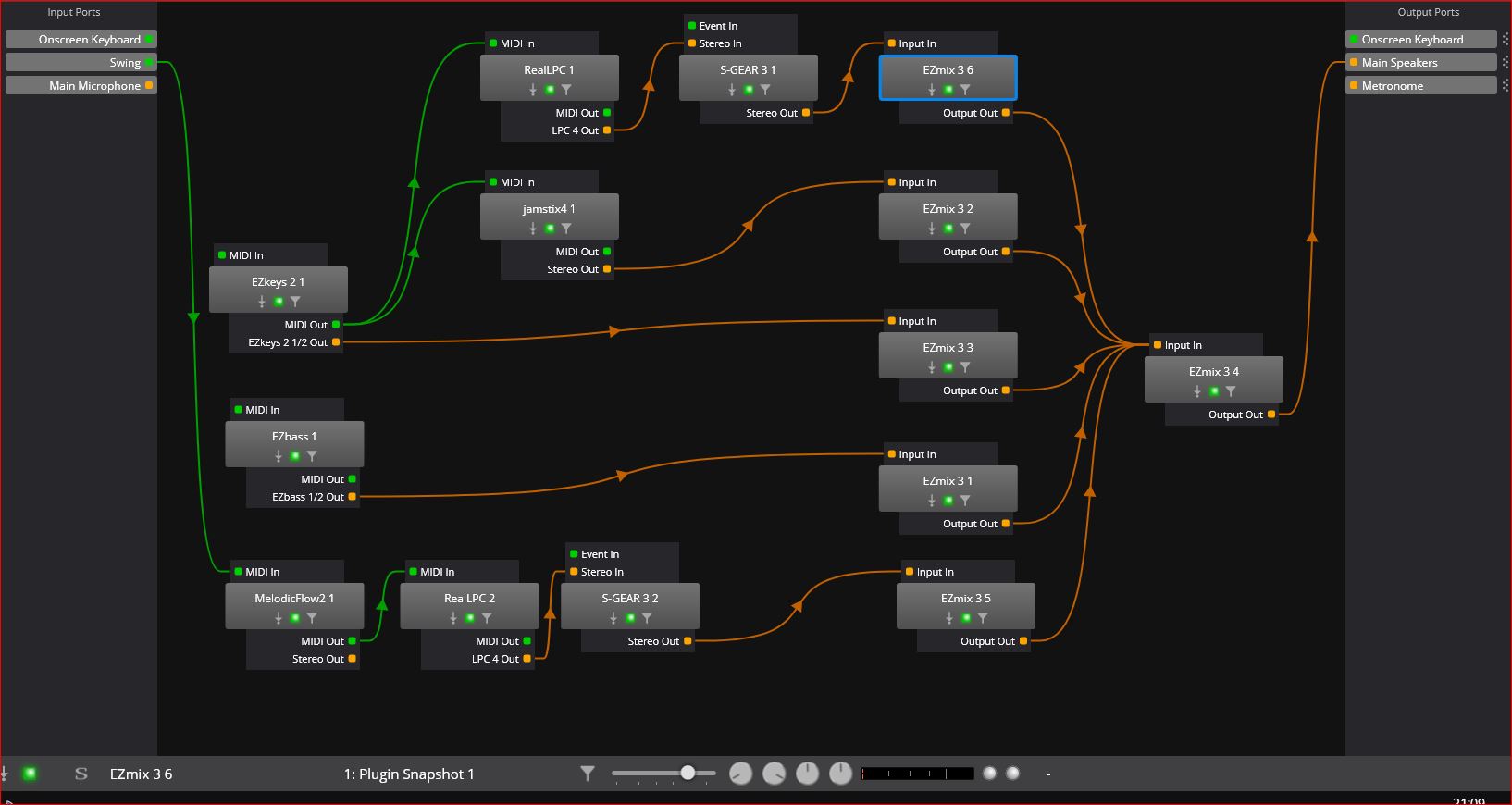
Task: Click the funnel icon on EZbass 1
Action: pos(312,456)
